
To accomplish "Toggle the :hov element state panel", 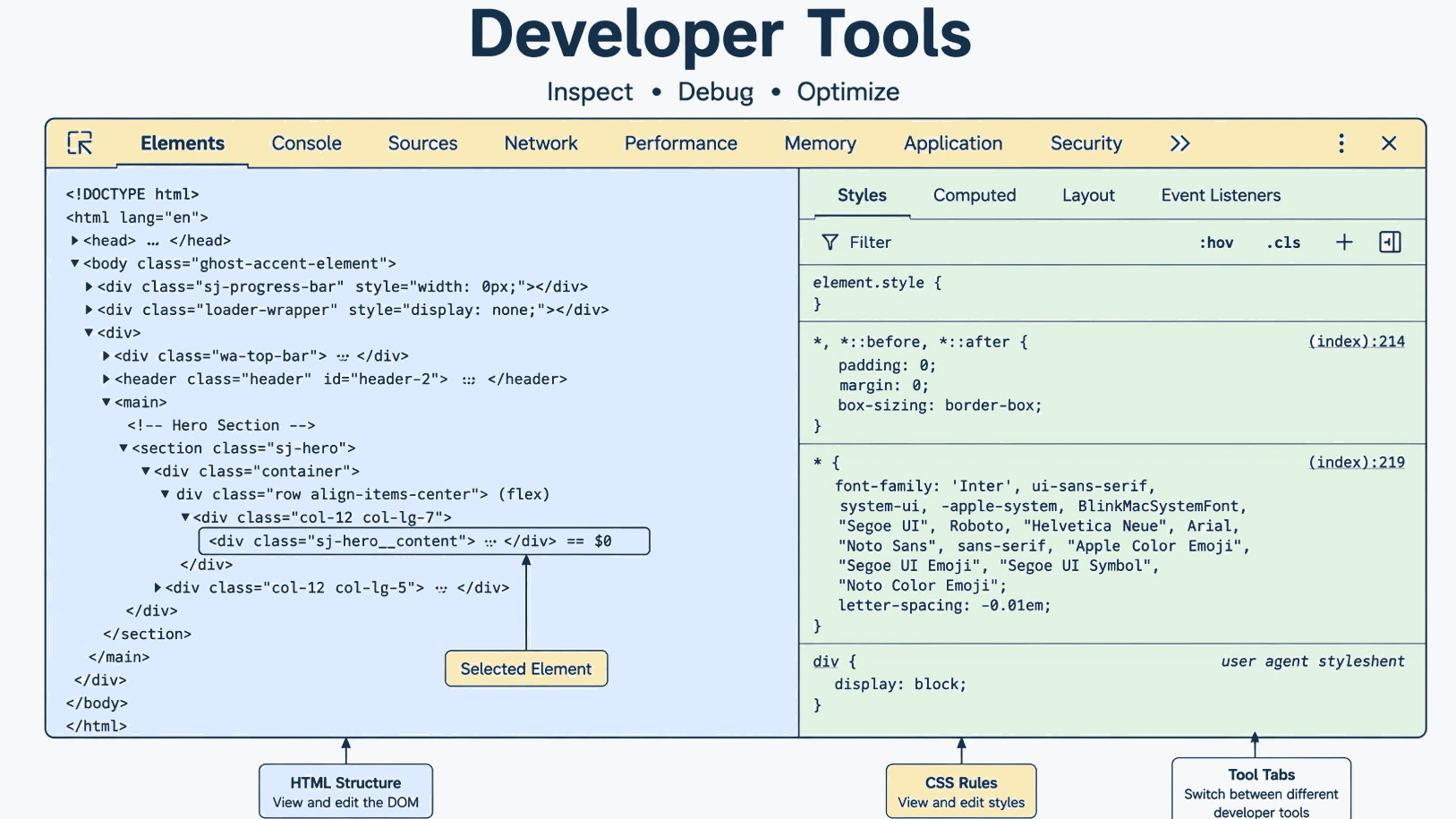I will [1216, 243].
